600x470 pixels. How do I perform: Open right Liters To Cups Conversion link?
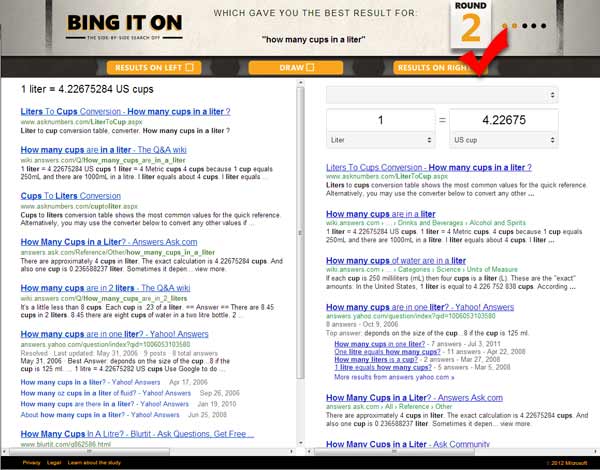click(x=429, y=167)
